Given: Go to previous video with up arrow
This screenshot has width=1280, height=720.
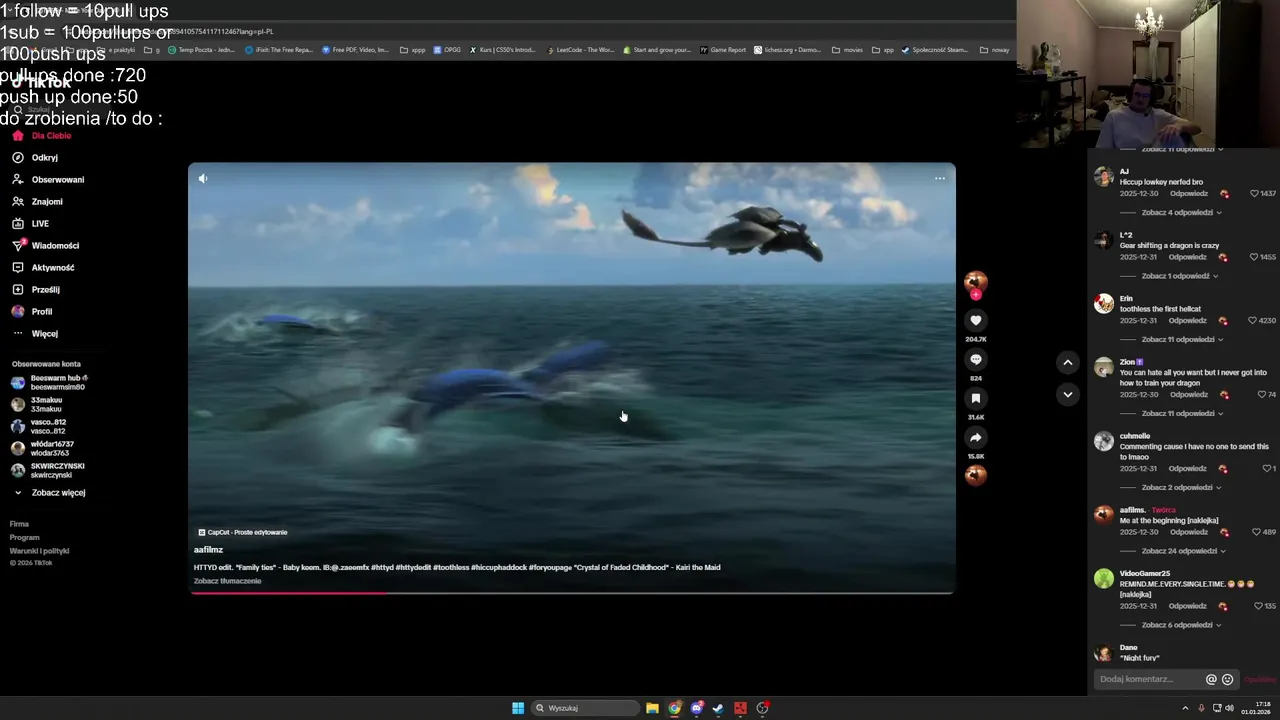Looking at the screenshot, I should pos(1068,363).
